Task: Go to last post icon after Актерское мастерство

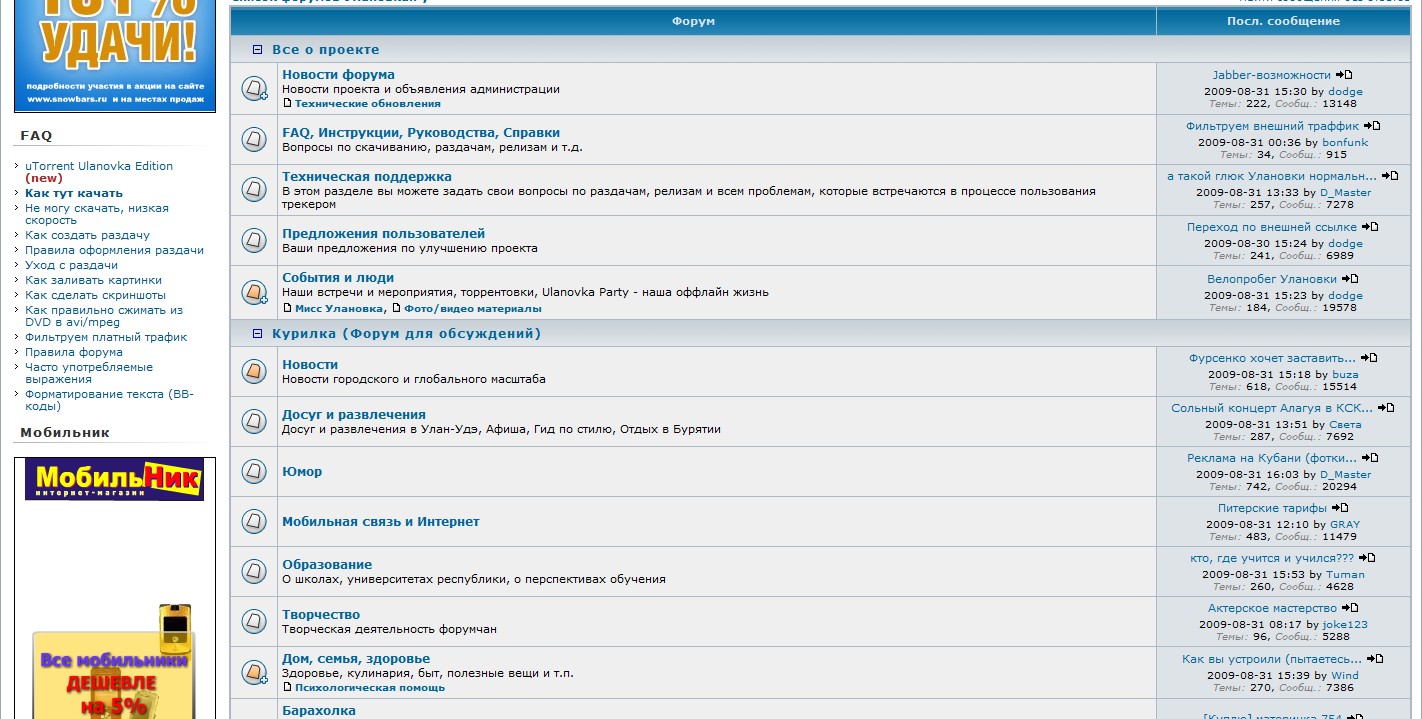Action: click(x=1350, y=608)
